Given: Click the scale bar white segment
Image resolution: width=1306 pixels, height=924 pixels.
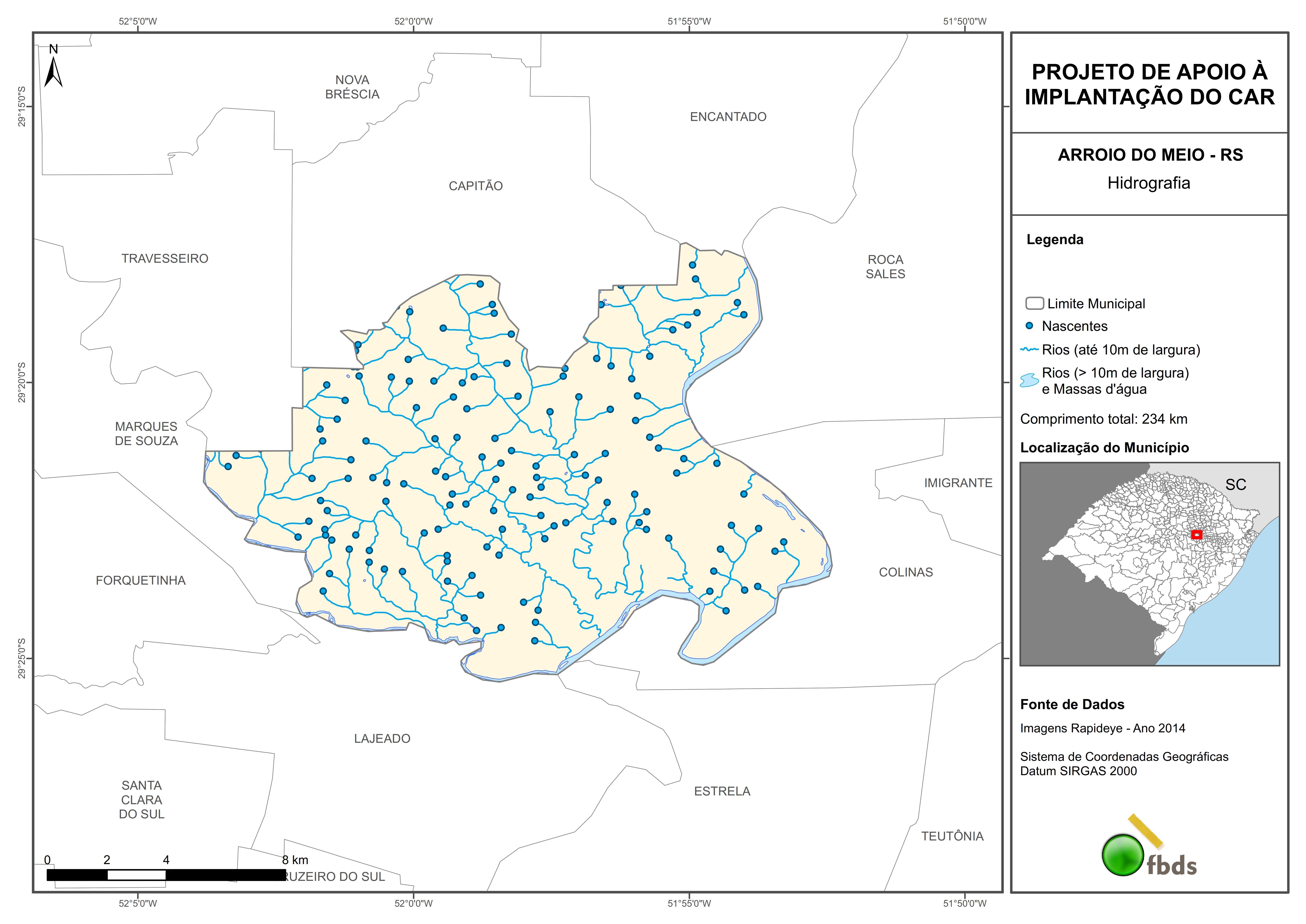Looking at the screenshot, I should (137, 875).
